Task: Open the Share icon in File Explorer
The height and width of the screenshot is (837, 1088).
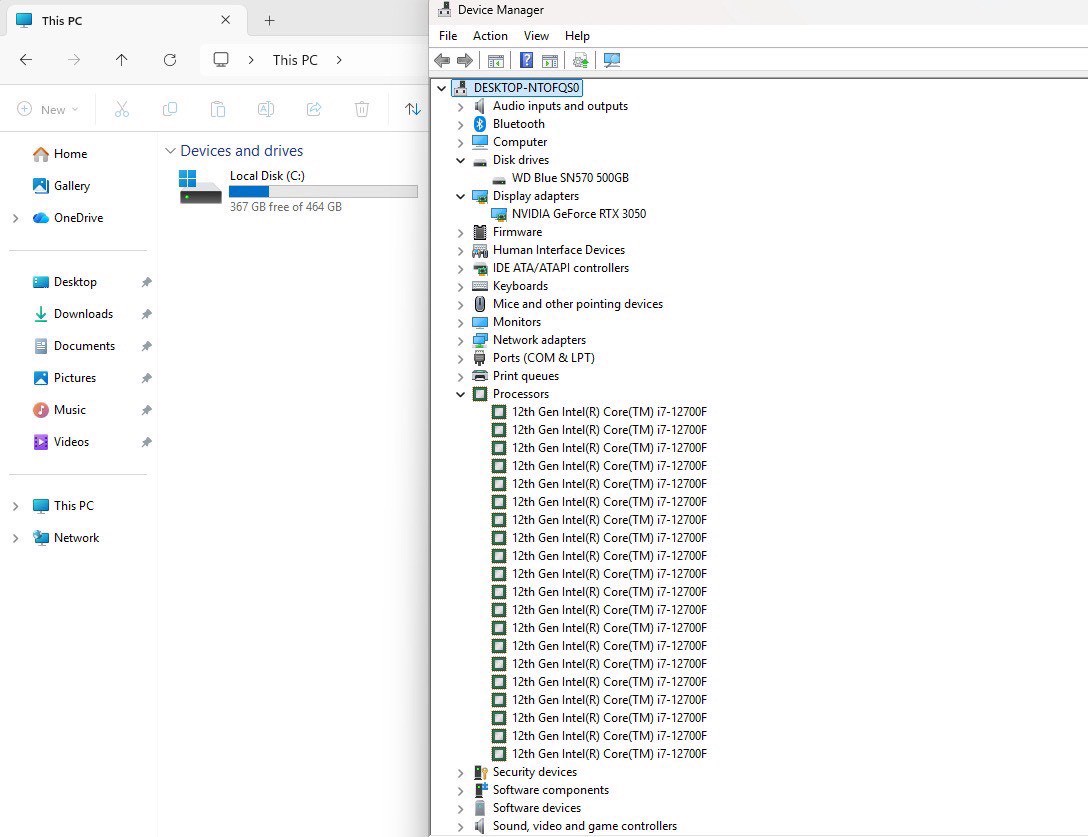Action: pyautogui.click(x=314, y=109)
